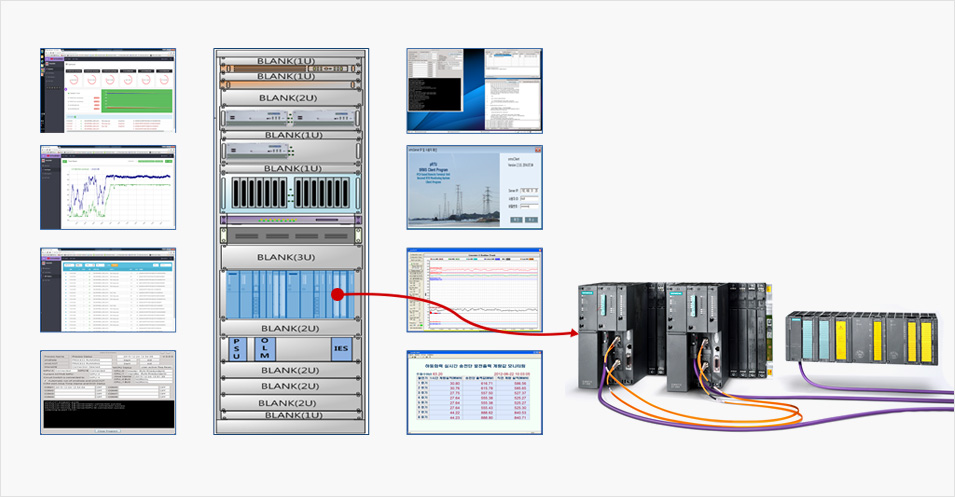The image size is (955, 497).
Task: Open the blue line chart screenshot thumbnail
Action: click(107, 187)
